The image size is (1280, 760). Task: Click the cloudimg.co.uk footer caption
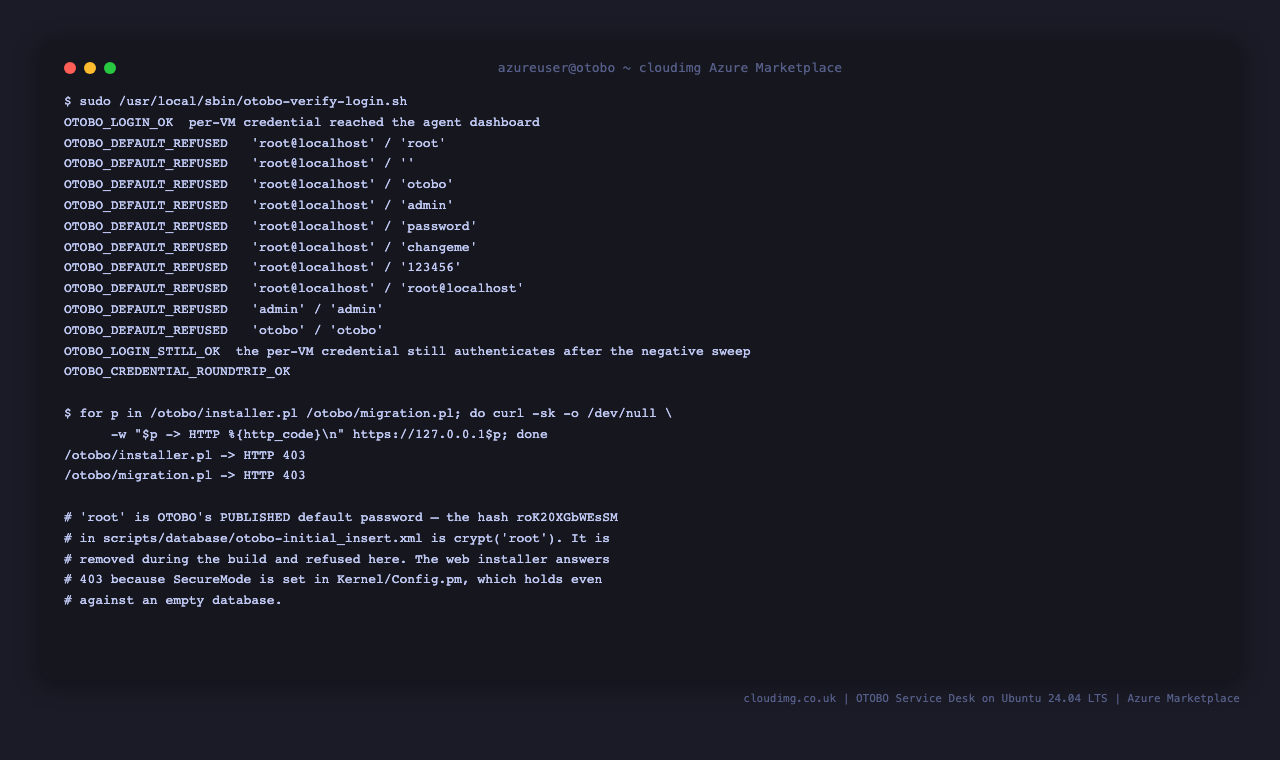(x=991, y=698)
